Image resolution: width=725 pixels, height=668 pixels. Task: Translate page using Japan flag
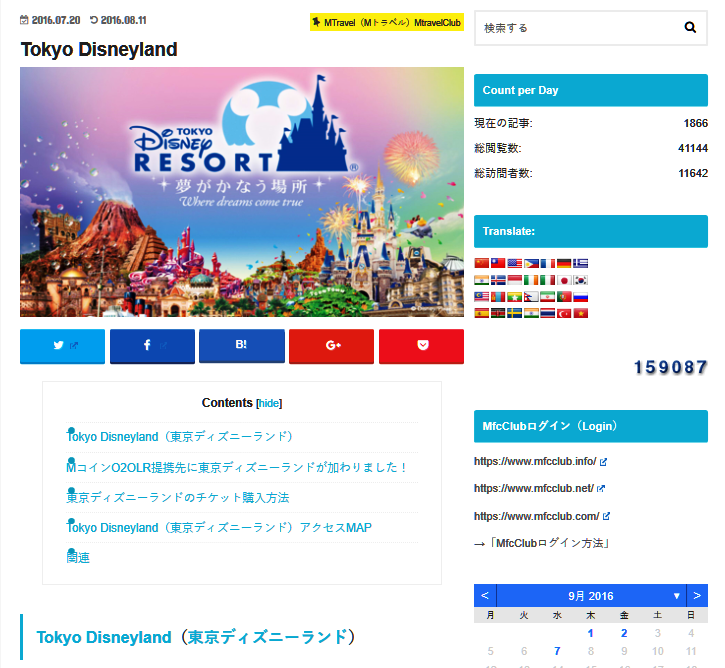tap(564, 280)
